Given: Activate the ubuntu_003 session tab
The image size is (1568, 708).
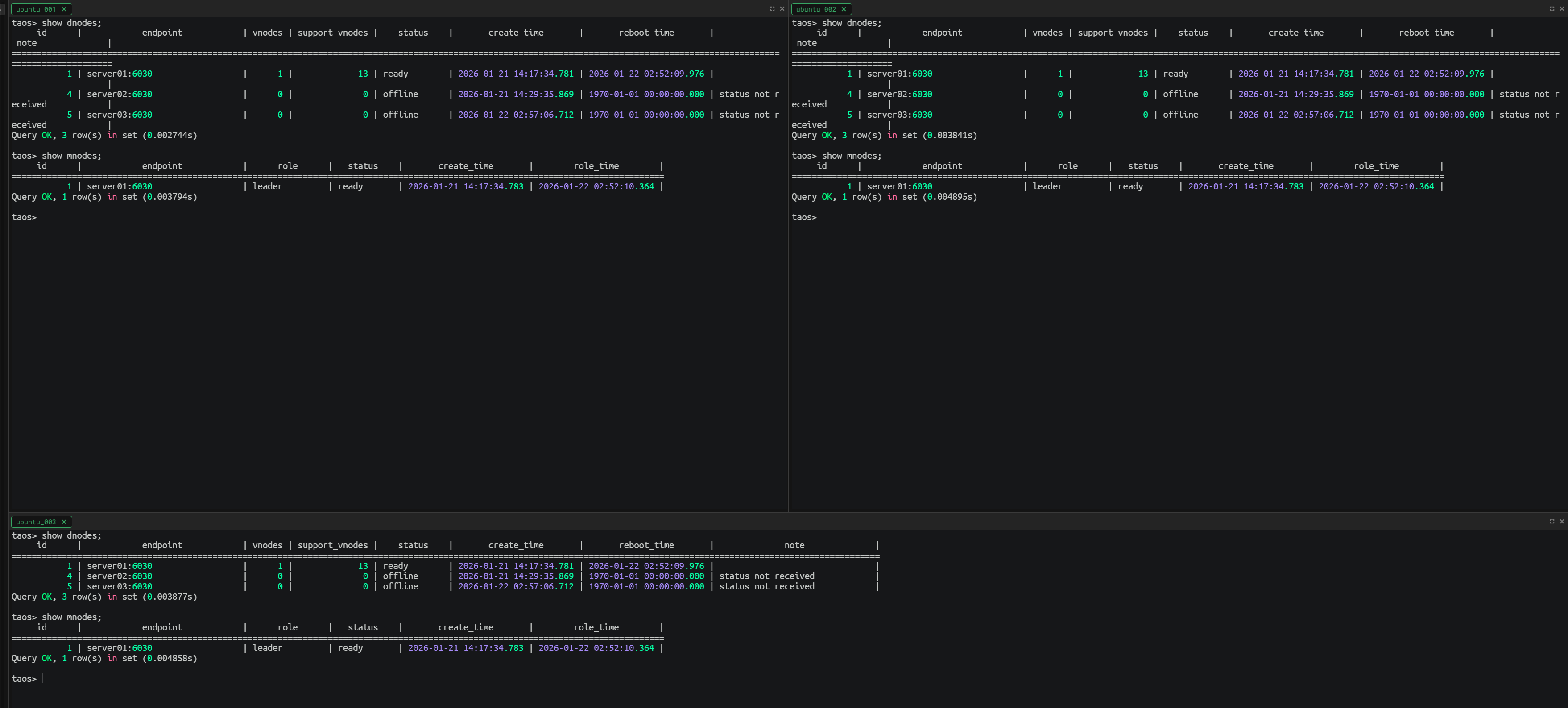Looking at the screenshot, I should (35, 522).
